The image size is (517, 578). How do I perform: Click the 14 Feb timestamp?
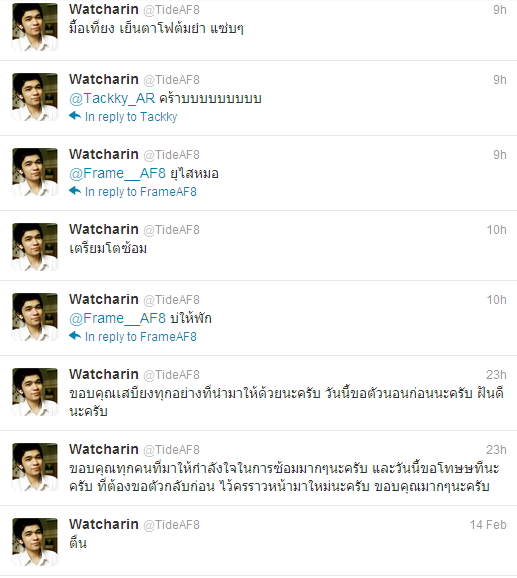pyautogui.click(x=488, y=525)
